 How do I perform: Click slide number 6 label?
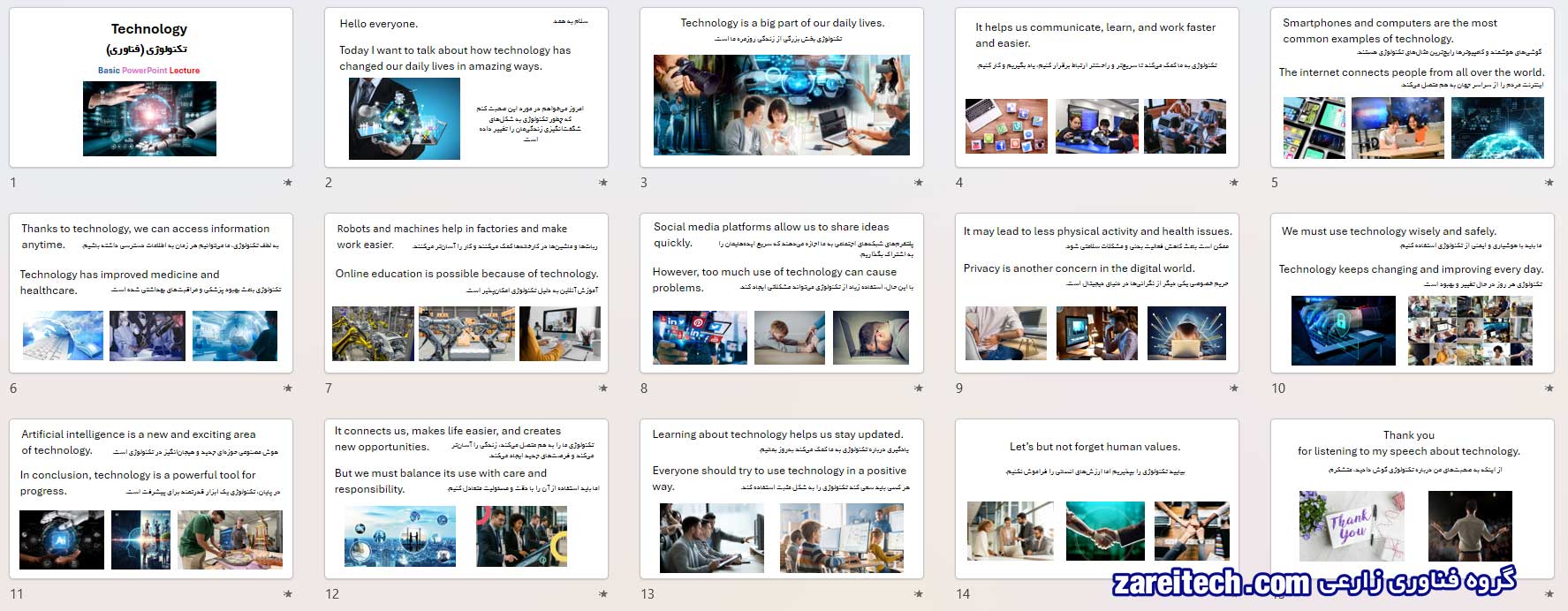click(x=13, y=388)
